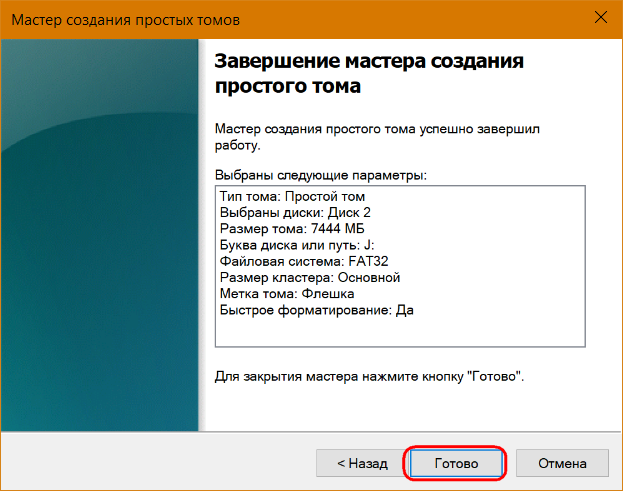
Task: Select the line 'Тип тома: Простой том'
Action: tap(292, 196)
